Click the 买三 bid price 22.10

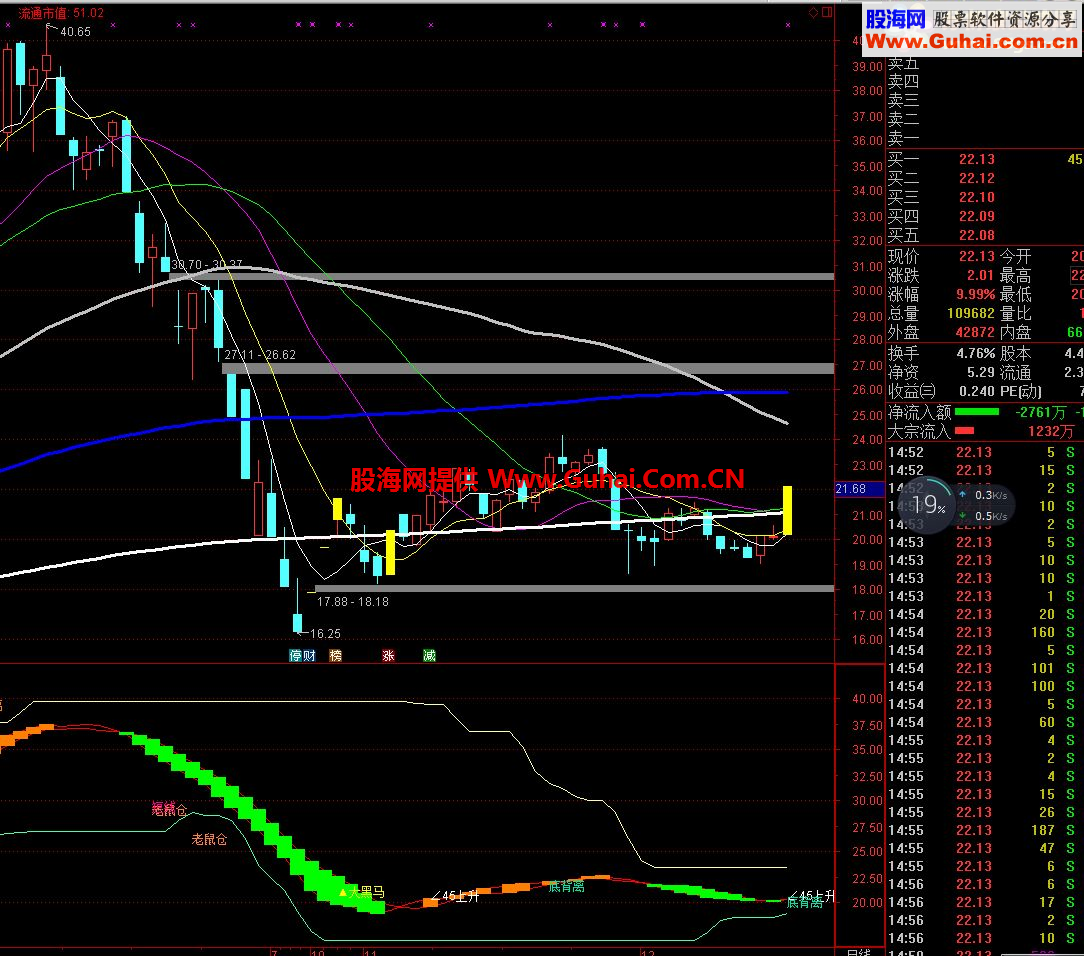coord(976,198)
